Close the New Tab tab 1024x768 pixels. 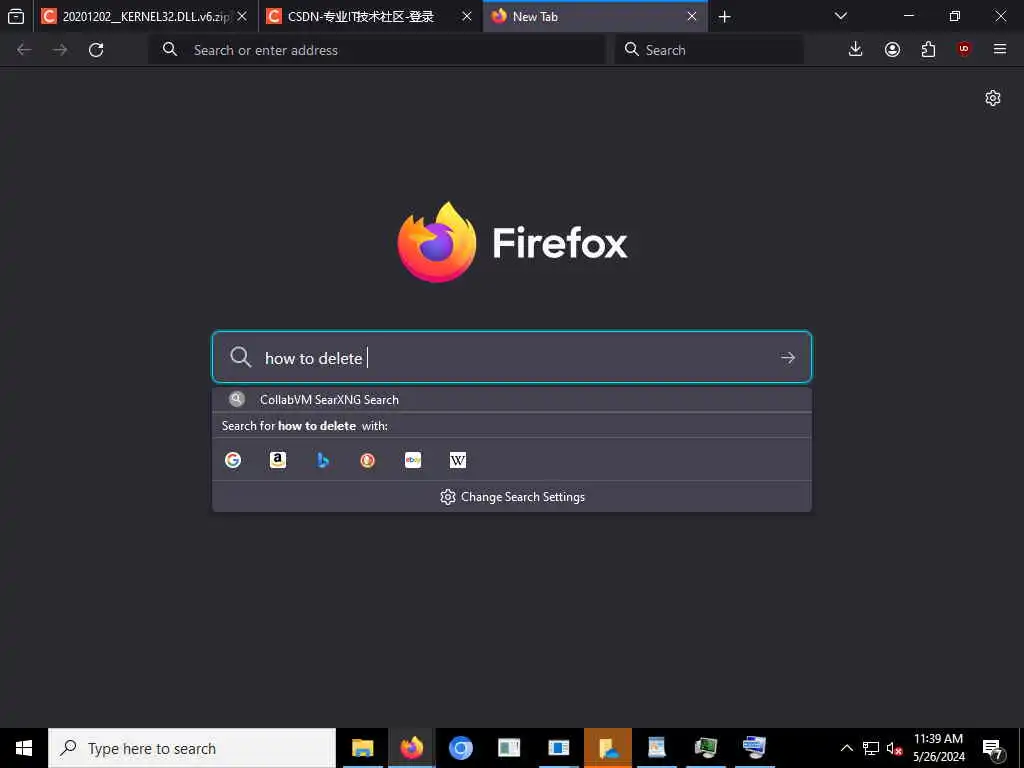click(x=692, y=16)
